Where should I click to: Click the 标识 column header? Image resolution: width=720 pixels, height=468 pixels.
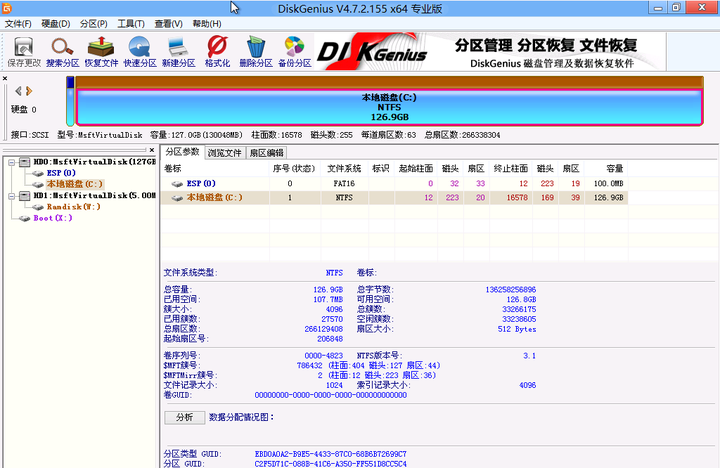[381, 169]
